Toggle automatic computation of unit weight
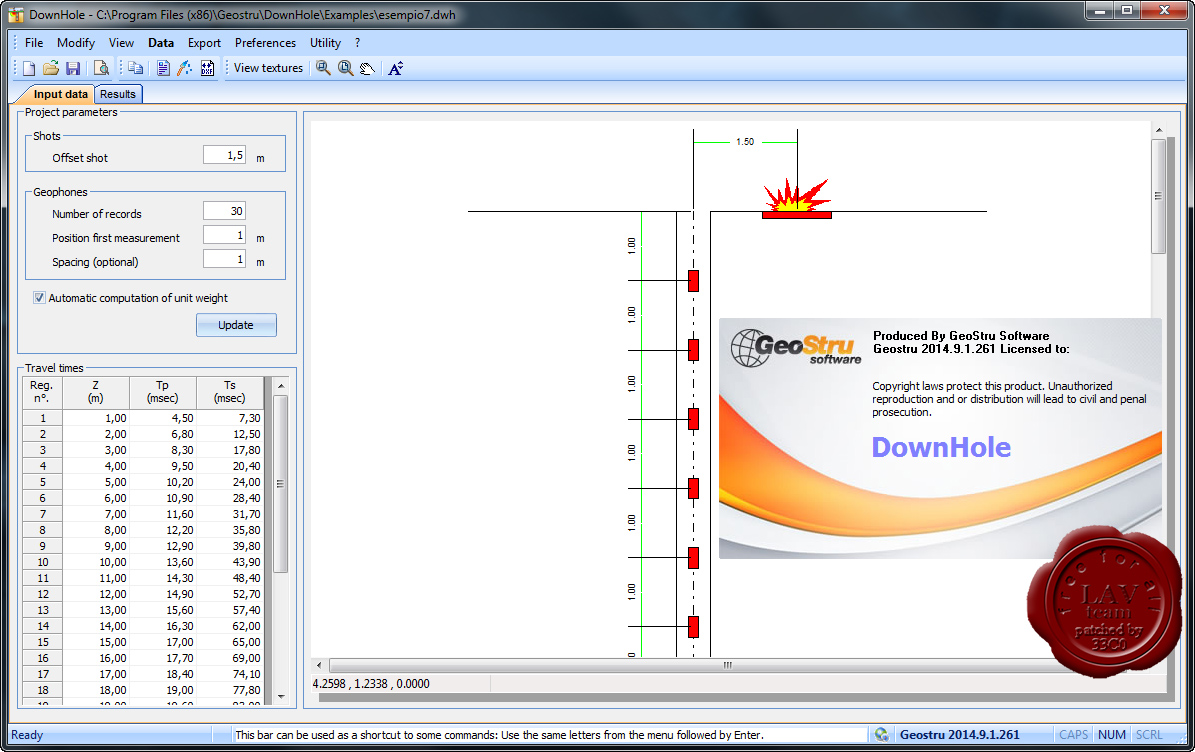The width and height of the screenshot is (1195, 752). pyautogui.click(x=39, y=298)
